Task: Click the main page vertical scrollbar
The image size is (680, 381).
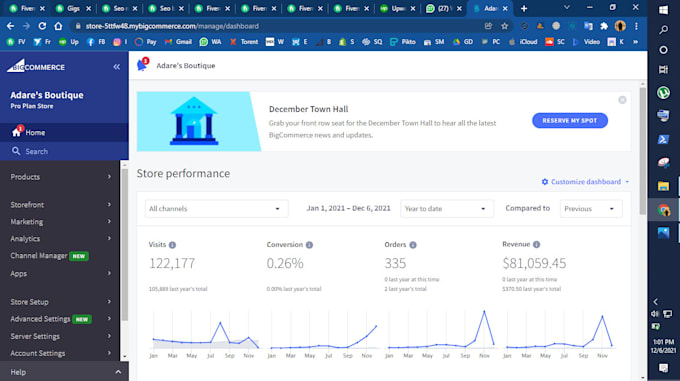Action: (642, 150)
